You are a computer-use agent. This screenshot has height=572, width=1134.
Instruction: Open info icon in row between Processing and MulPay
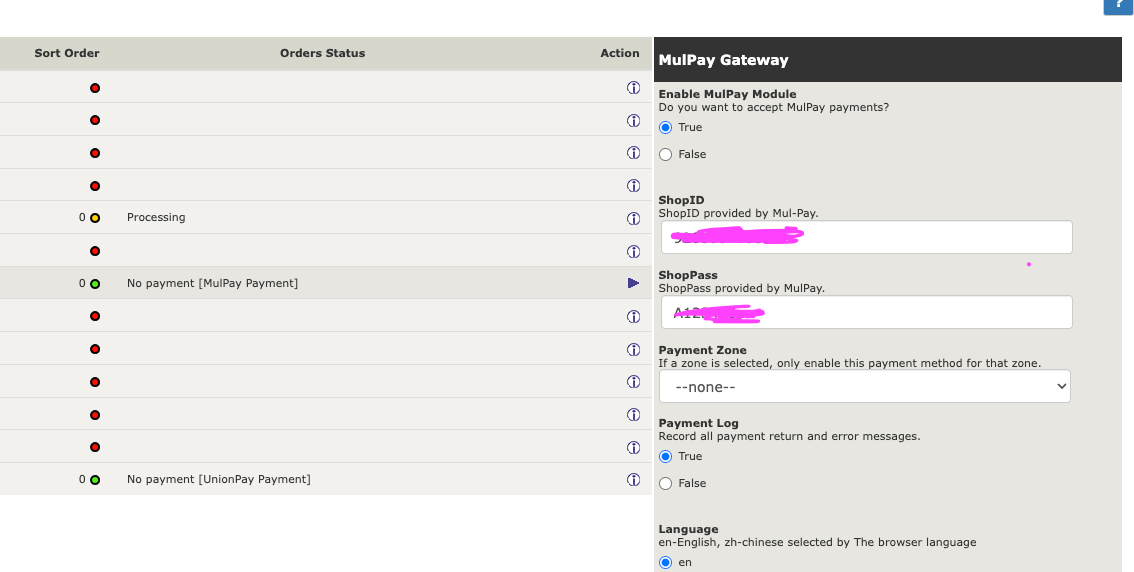tap(634, 252)
